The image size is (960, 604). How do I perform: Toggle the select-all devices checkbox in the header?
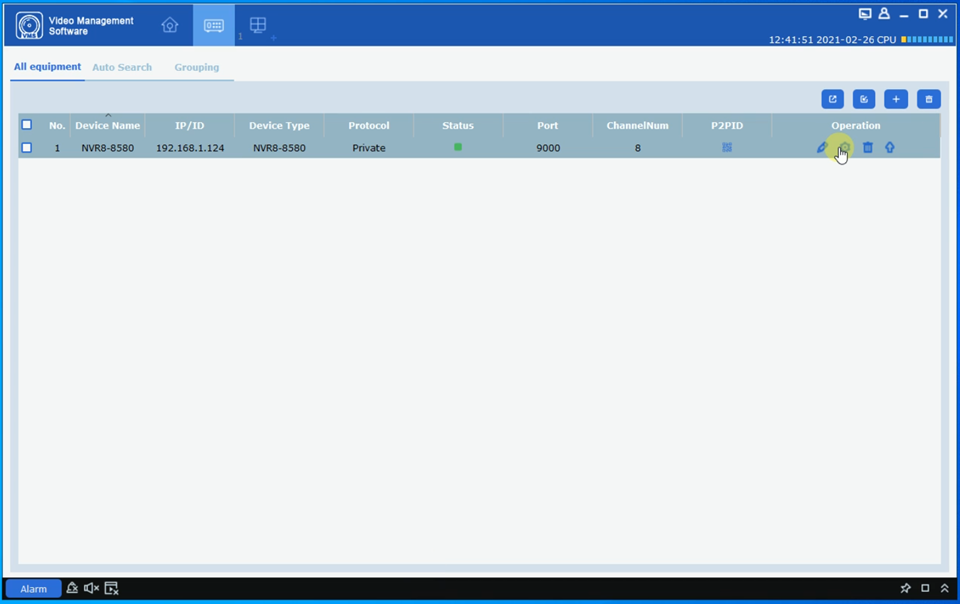point(26,124)
